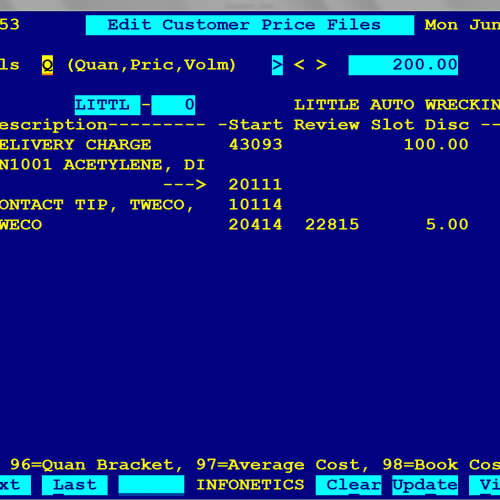This screenshot has height=500, width=500.
Task: Select discount value 5.00
Action: pos(447,225)
